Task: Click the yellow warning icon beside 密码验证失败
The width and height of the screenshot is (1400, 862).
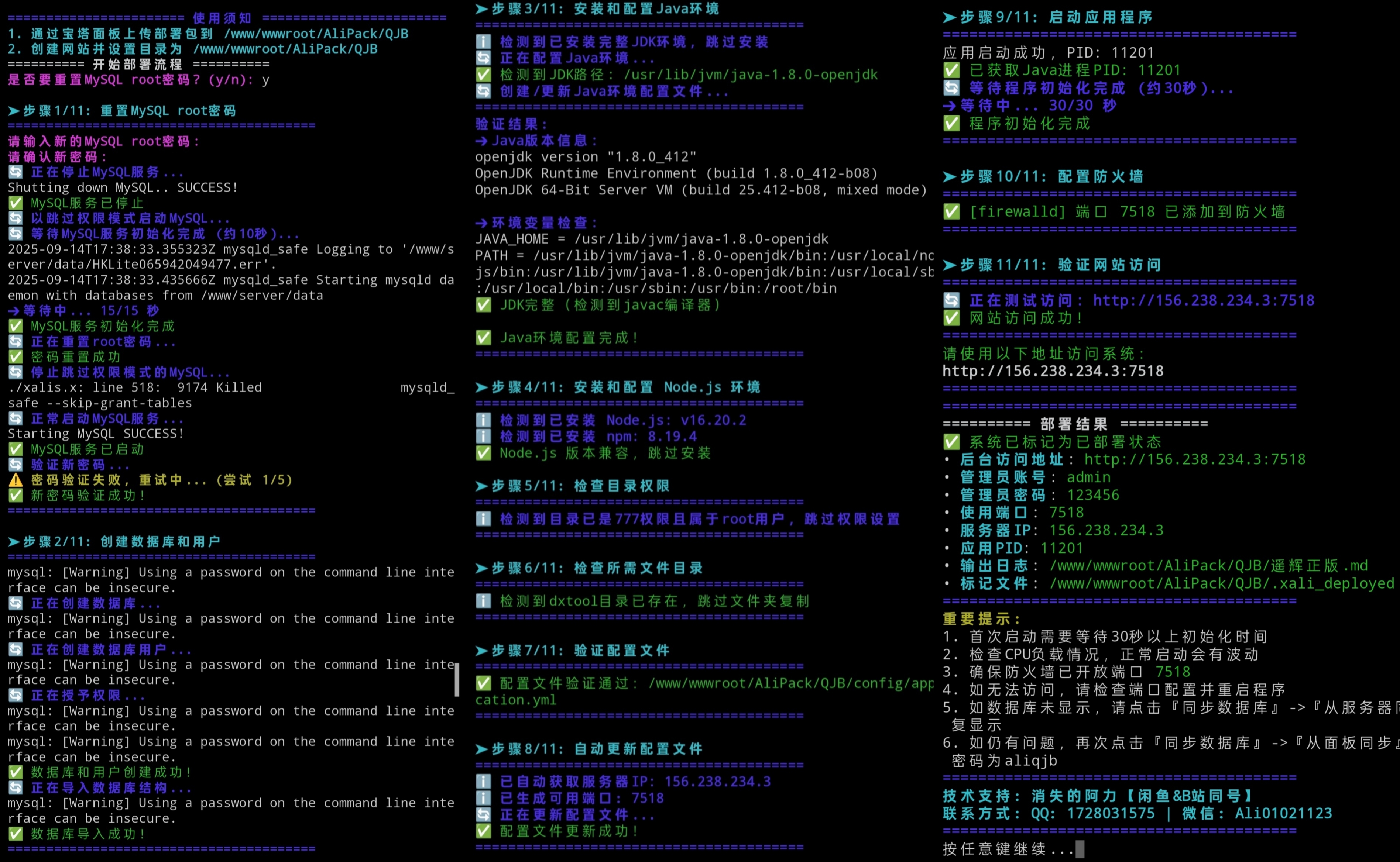Action: click(16, 480)
